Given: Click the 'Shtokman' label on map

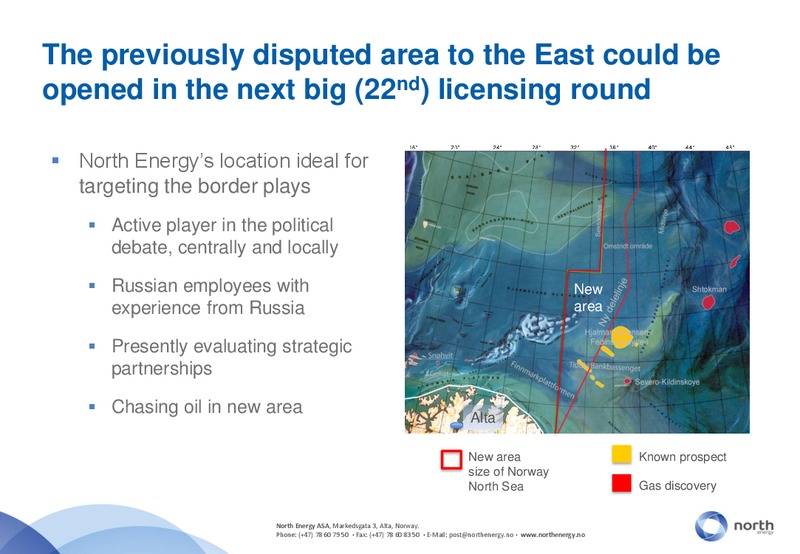Looking at the screenshot, I should [709, 289].
